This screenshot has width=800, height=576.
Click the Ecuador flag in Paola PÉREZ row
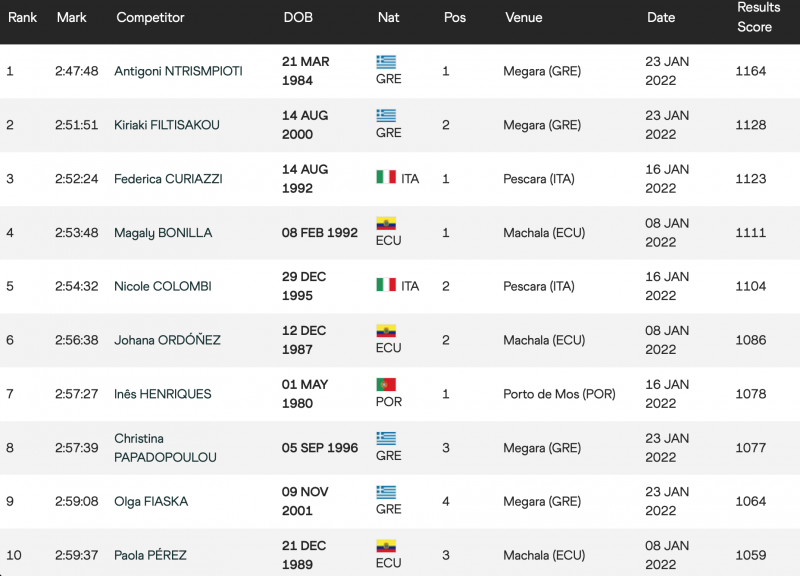click(x=386, y=546)
